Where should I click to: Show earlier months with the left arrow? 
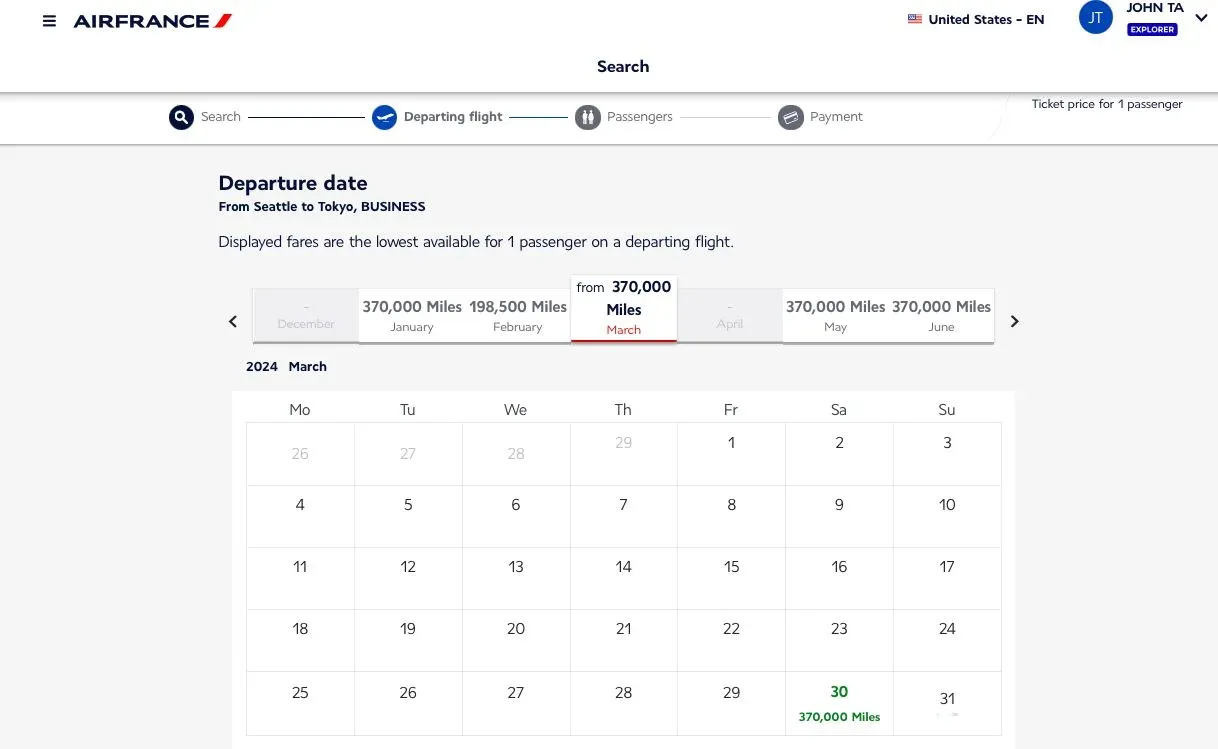pos(233,321)
